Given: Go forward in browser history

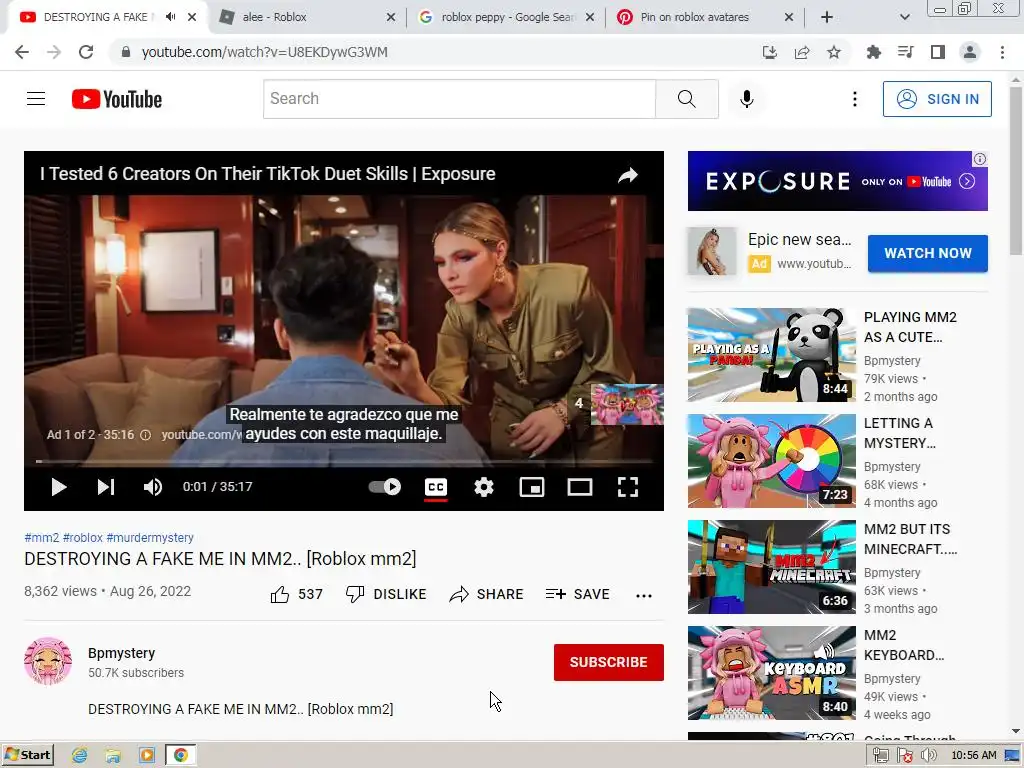Looking at the screenshot, I should coord(54,52).
